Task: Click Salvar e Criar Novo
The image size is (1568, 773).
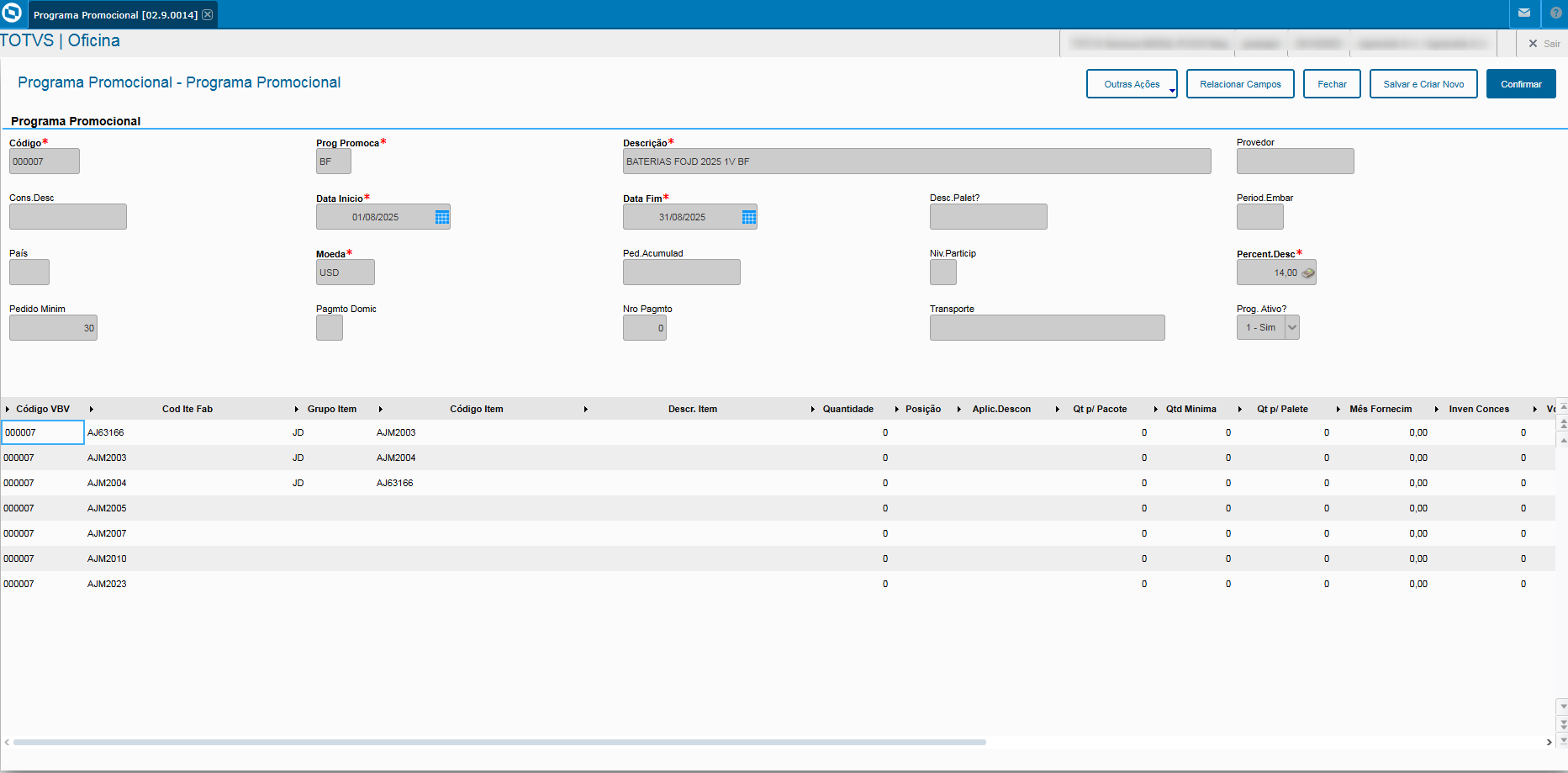Action: click(1423, 84)
